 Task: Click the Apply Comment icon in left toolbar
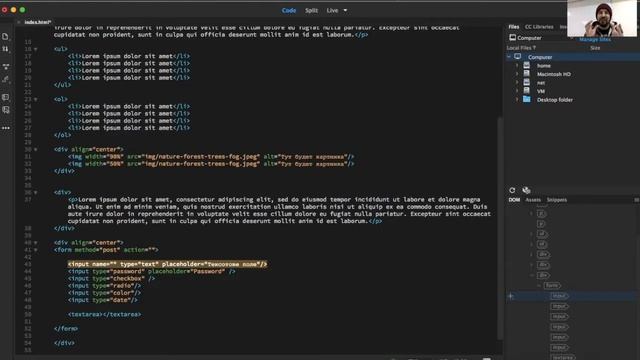(x=6, y=97)
